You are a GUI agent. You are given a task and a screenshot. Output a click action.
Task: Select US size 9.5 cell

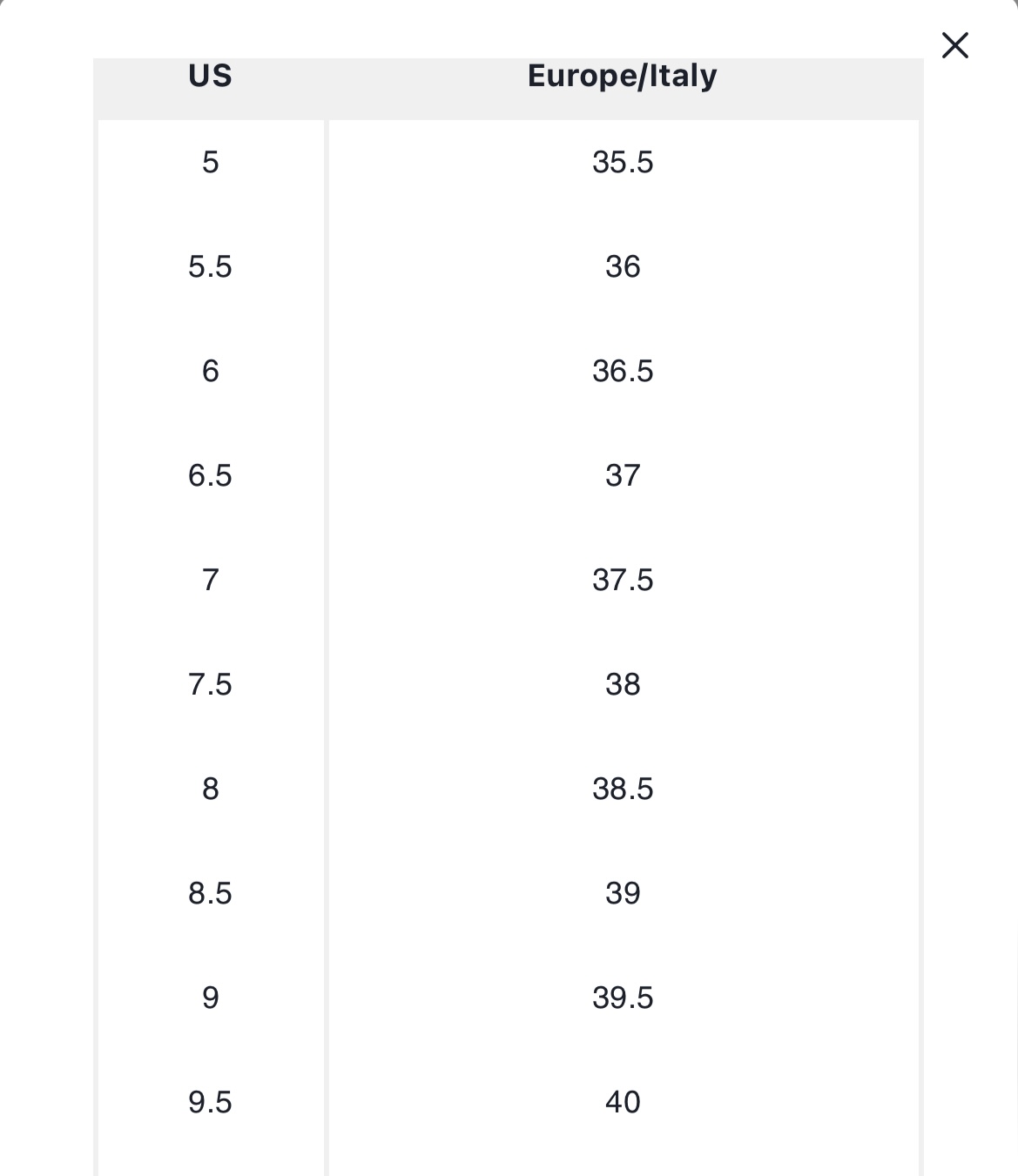tap(211, 1102)
